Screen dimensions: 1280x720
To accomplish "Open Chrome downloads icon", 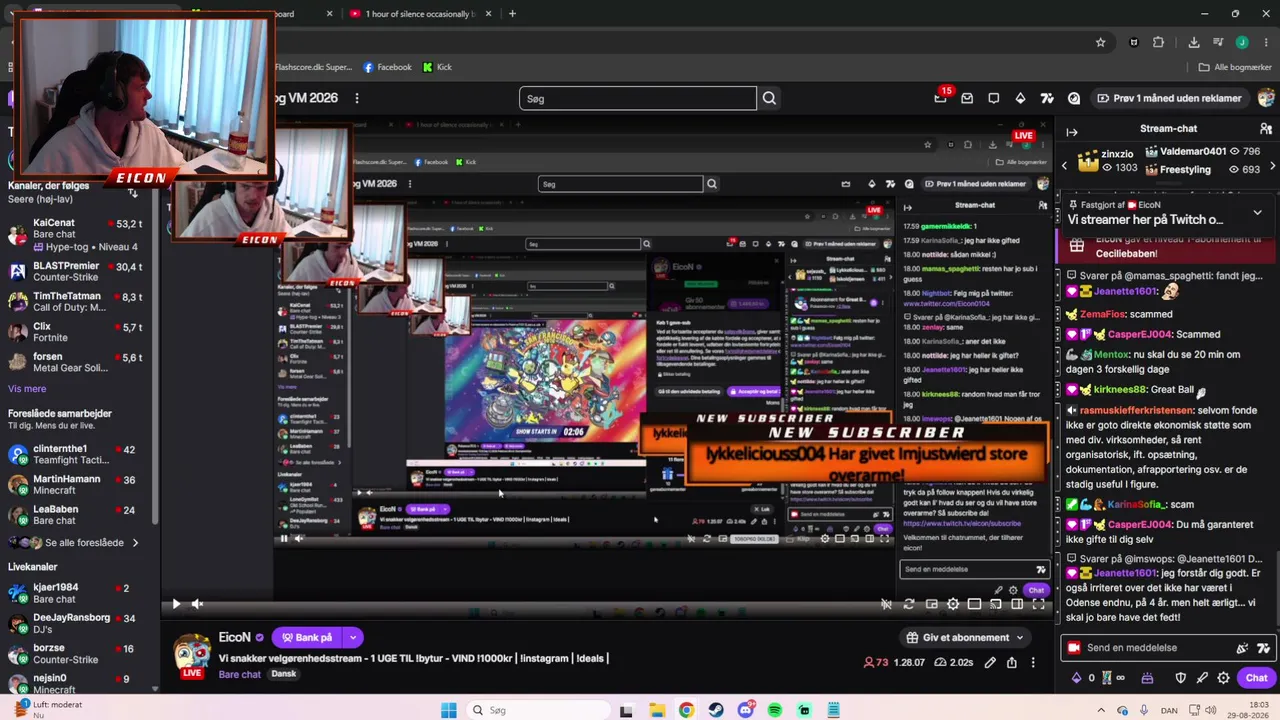I will point(1194,42).
